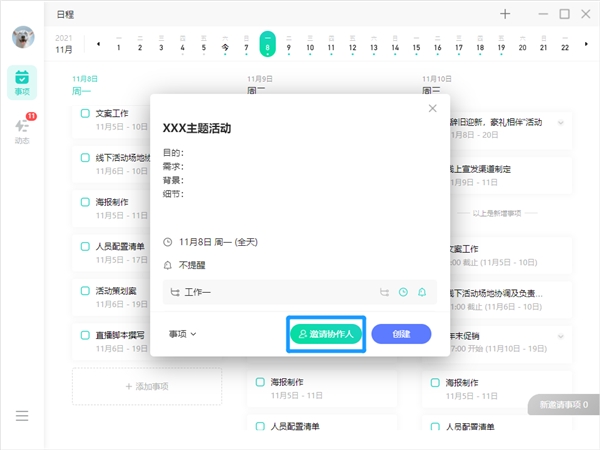Click subtask icon left of 工作一

(x=175, y=292)
